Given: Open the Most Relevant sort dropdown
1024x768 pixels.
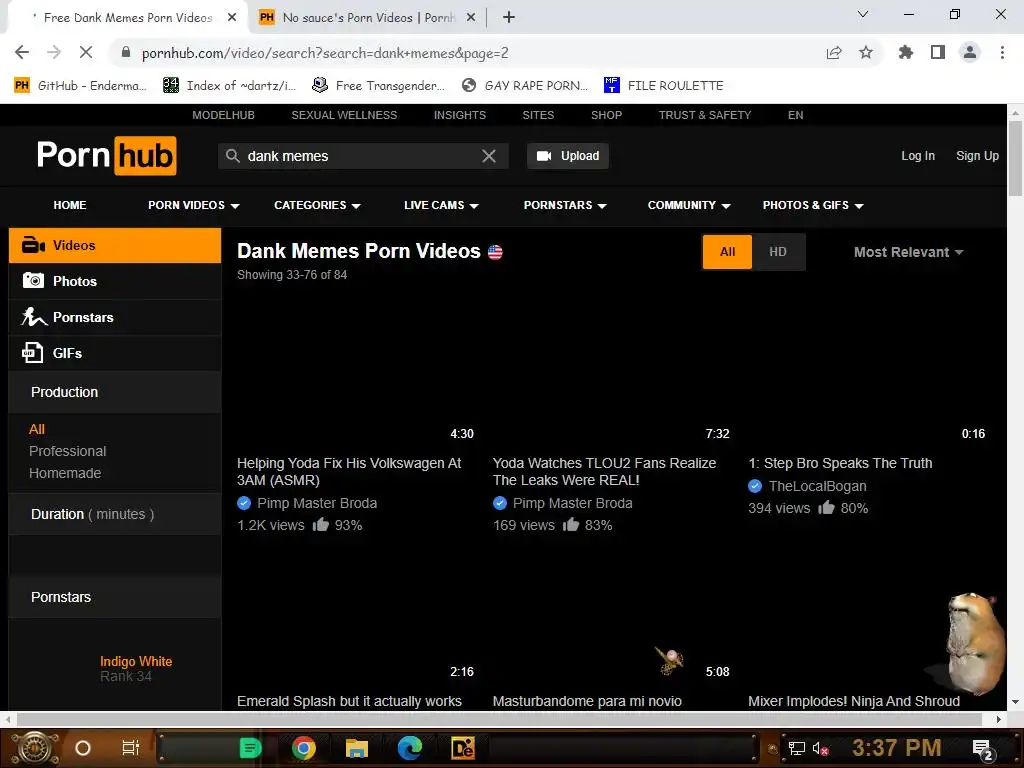Looking at the screenshot, I should coord(908,252).
